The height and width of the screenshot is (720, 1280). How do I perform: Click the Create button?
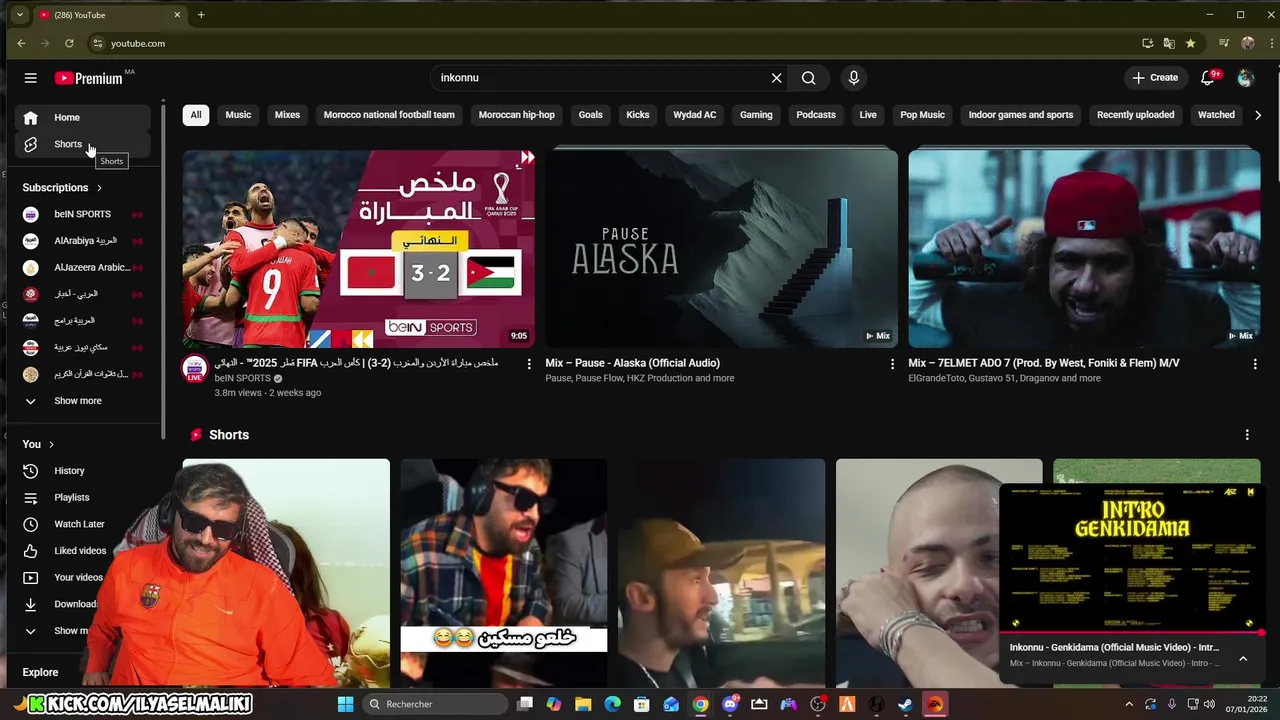[x=1155, y=78]
